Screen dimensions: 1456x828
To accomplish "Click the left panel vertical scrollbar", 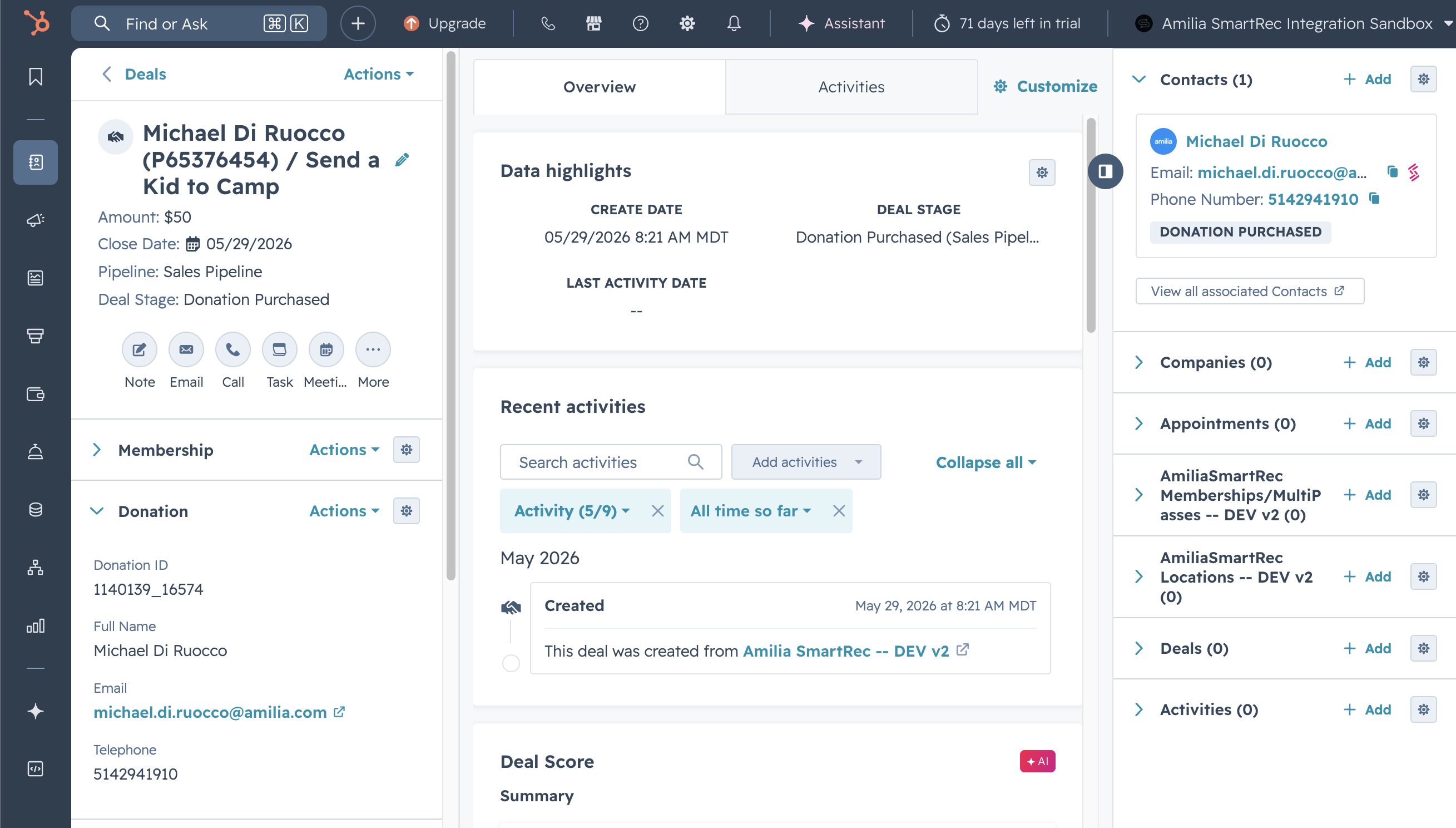I will coord(450,316).
